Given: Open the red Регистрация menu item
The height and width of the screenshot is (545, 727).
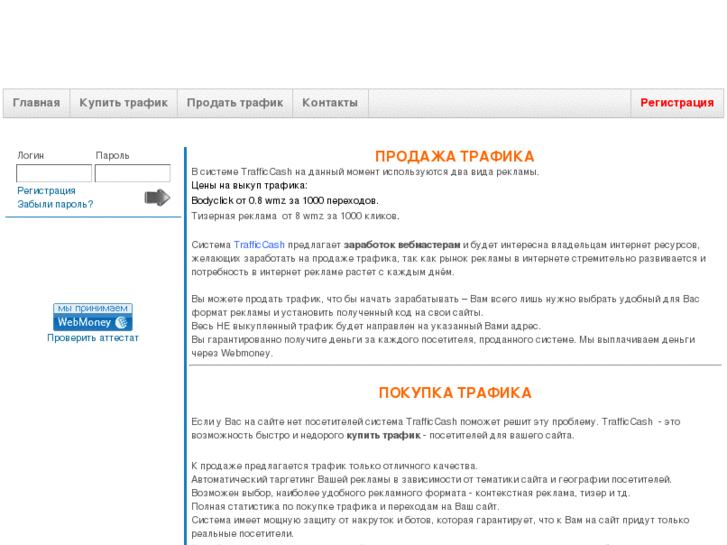Looking at the screenshot, I should [677, 103].
